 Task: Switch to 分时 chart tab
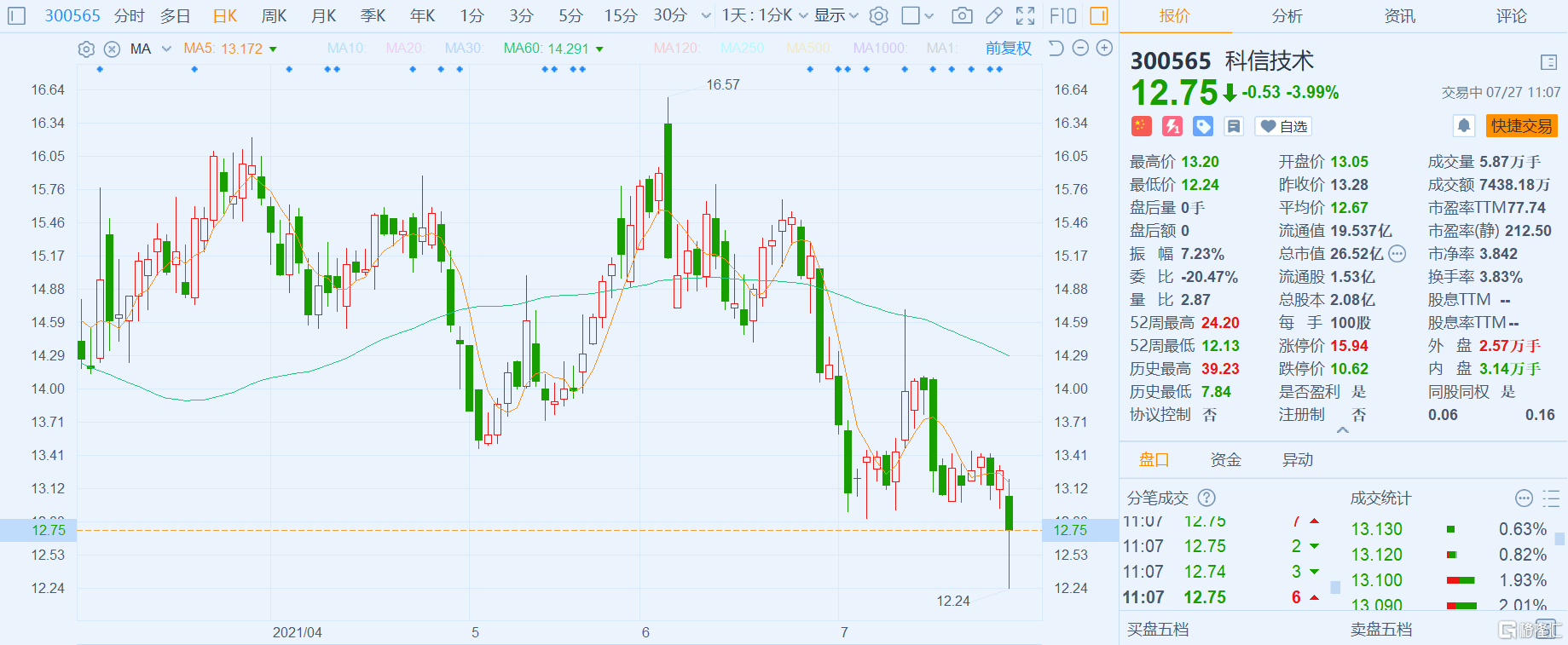coord(130,15)
